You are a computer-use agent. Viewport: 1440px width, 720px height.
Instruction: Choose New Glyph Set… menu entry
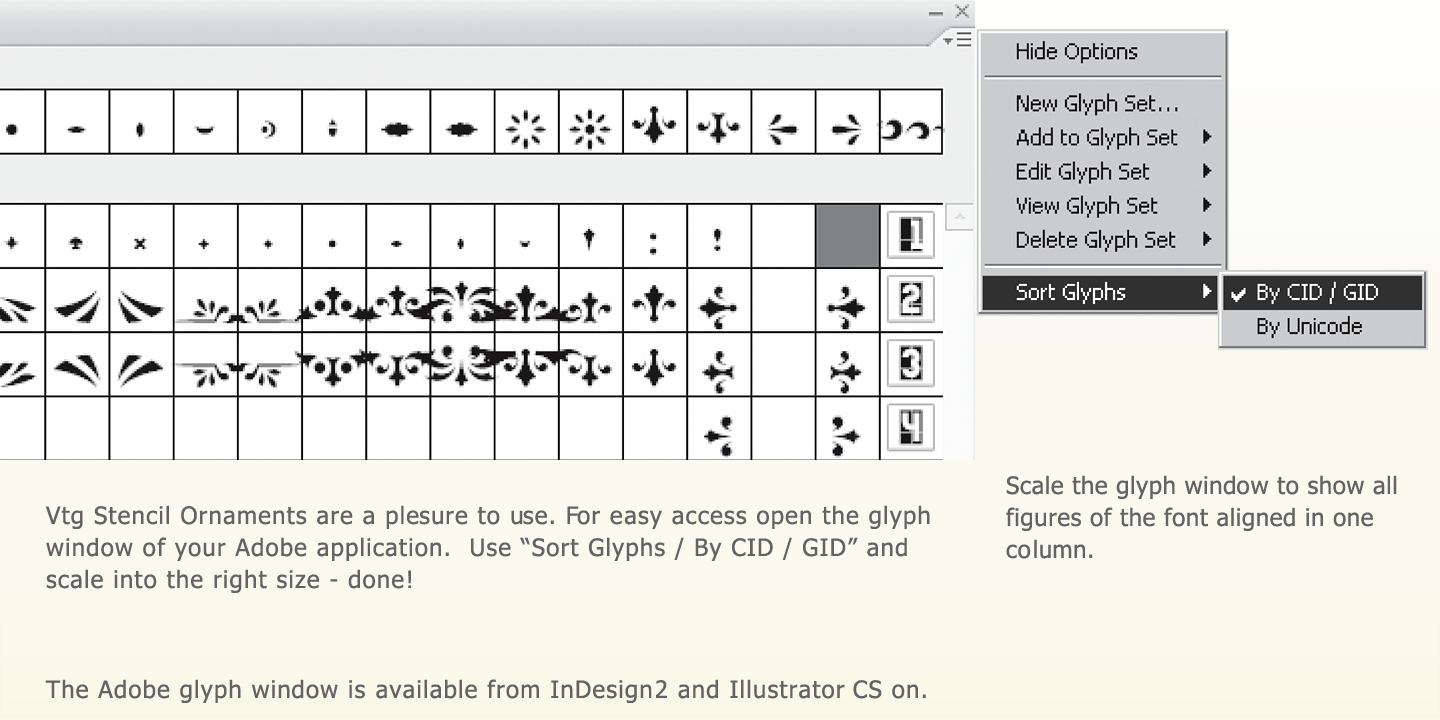coord(1097,103)
